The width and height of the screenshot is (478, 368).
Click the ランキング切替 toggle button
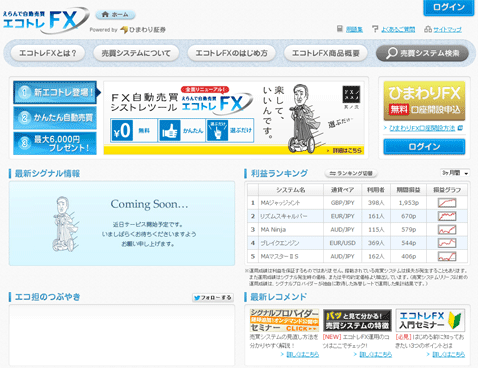pos(351,173)
